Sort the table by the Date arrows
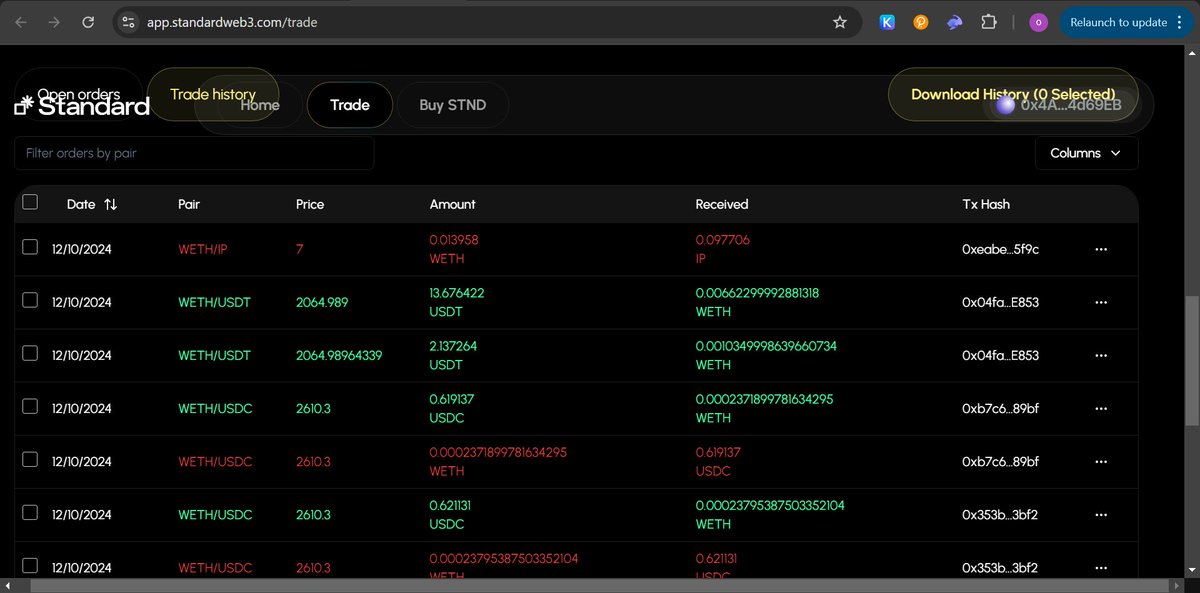 (110, 204)
